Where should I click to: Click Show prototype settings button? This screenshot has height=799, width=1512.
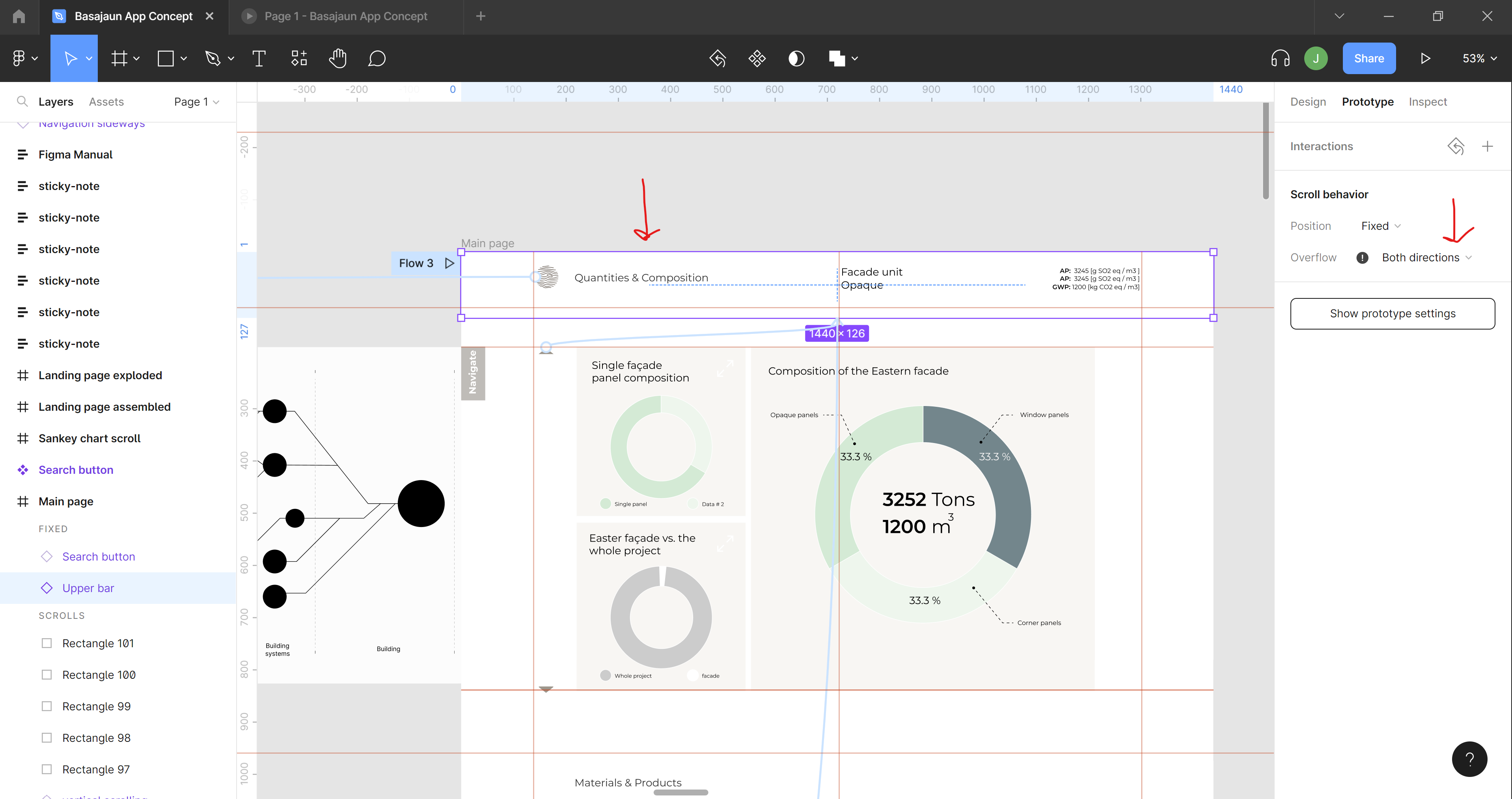[1392, 313]
